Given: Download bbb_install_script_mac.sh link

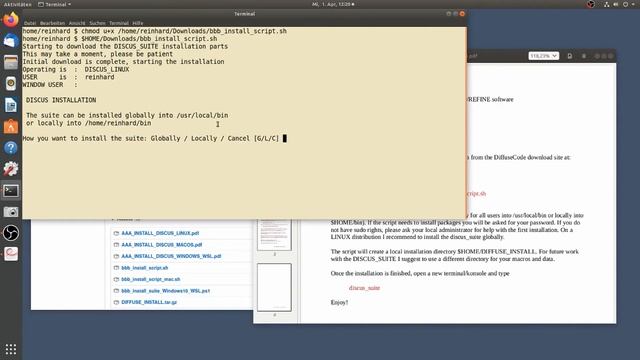Looking at the screenshot, I should [151, 280].
